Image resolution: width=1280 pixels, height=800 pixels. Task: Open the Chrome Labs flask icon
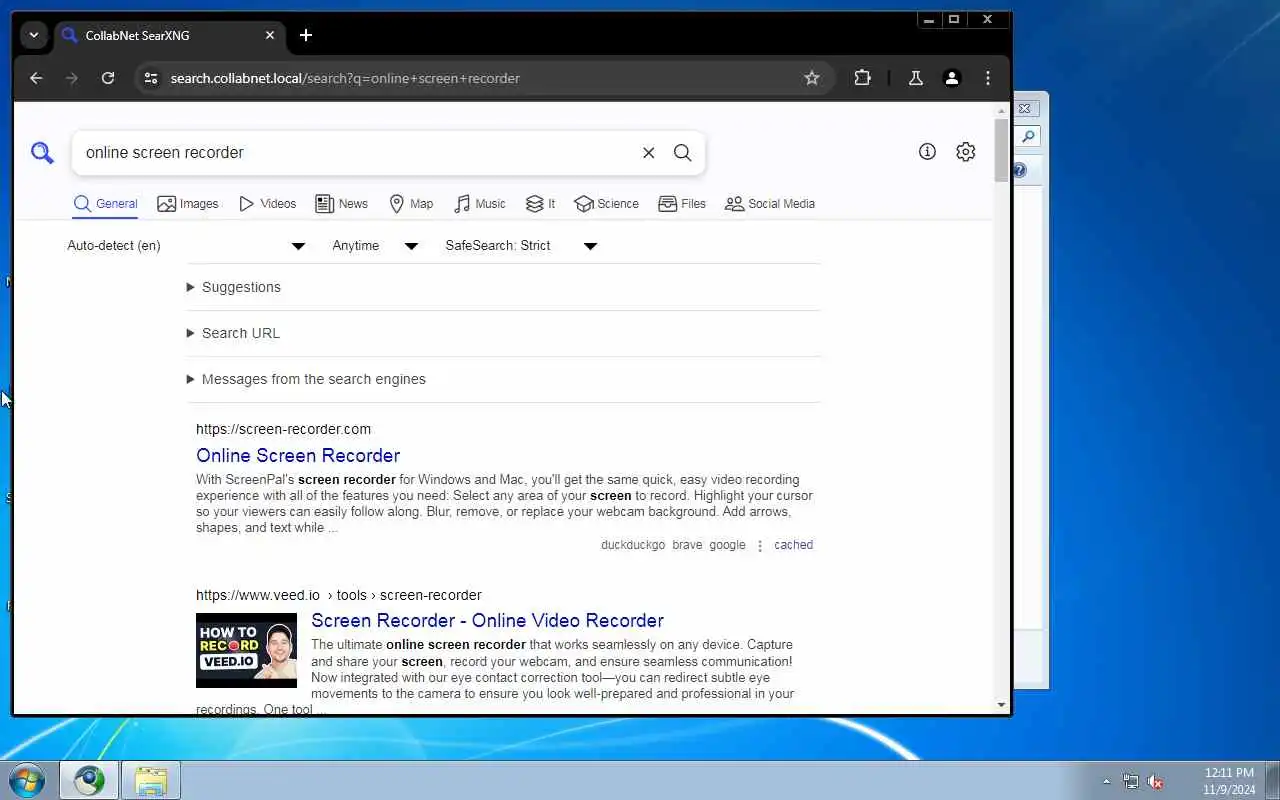pyautogui.click(x=915, y=78)
